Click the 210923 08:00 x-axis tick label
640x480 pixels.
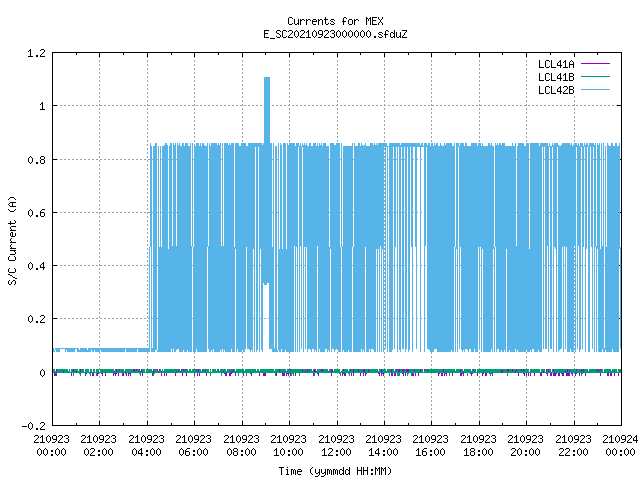click(241, 445)
